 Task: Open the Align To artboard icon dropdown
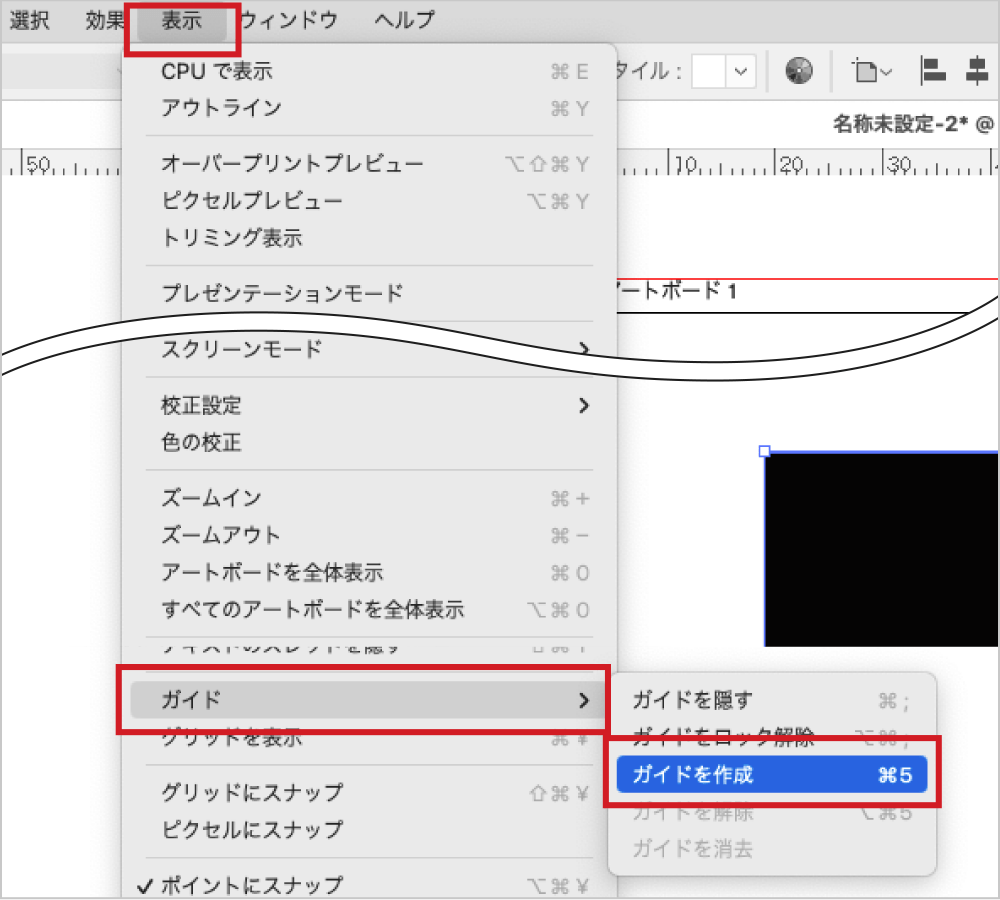(872, 71)
